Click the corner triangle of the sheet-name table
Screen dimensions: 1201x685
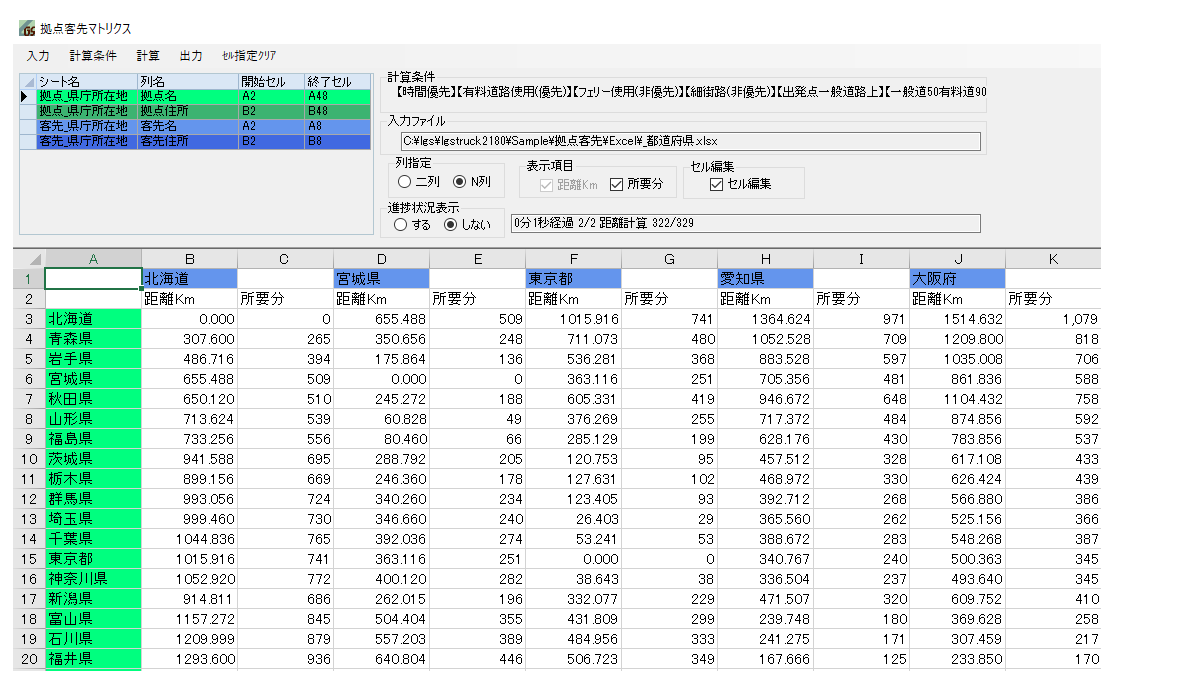click(x=29, y=81)
